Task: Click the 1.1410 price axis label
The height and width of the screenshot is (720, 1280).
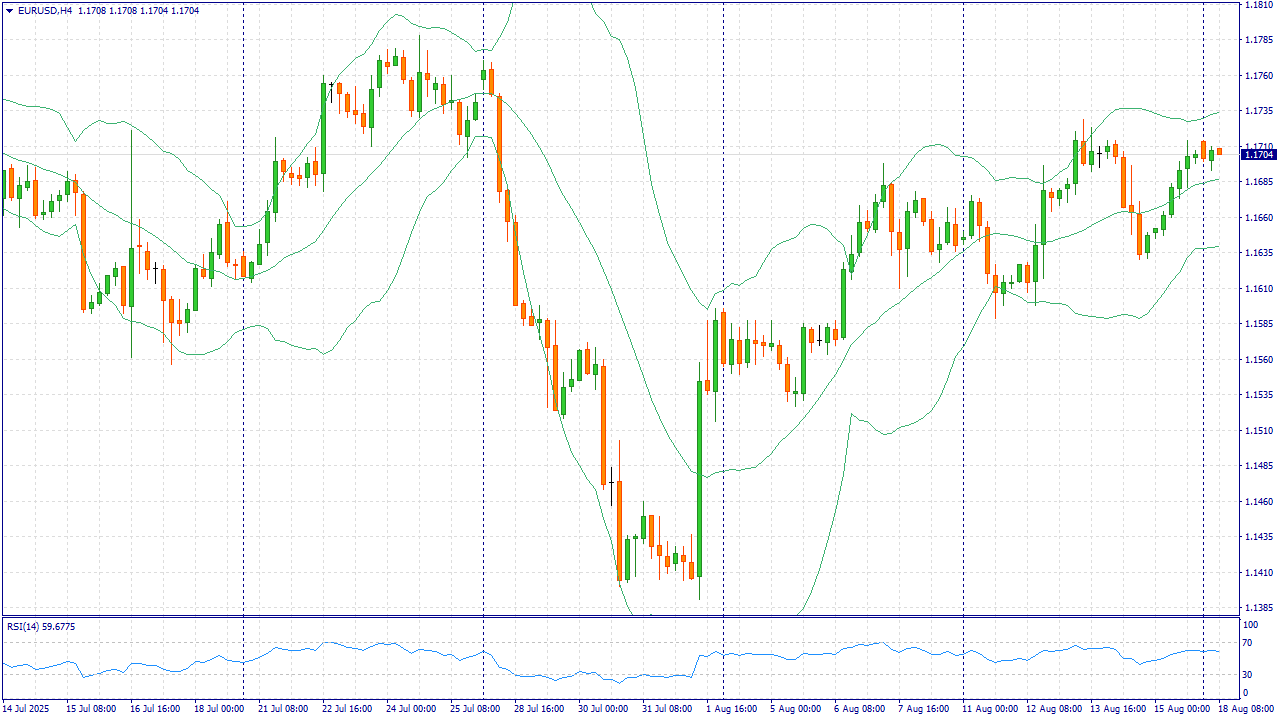Action: coord(1258,573)
